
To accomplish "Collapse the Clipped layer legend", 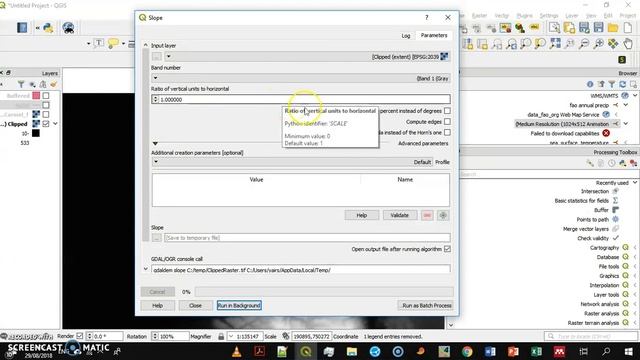I will click(x=55, y=124).
